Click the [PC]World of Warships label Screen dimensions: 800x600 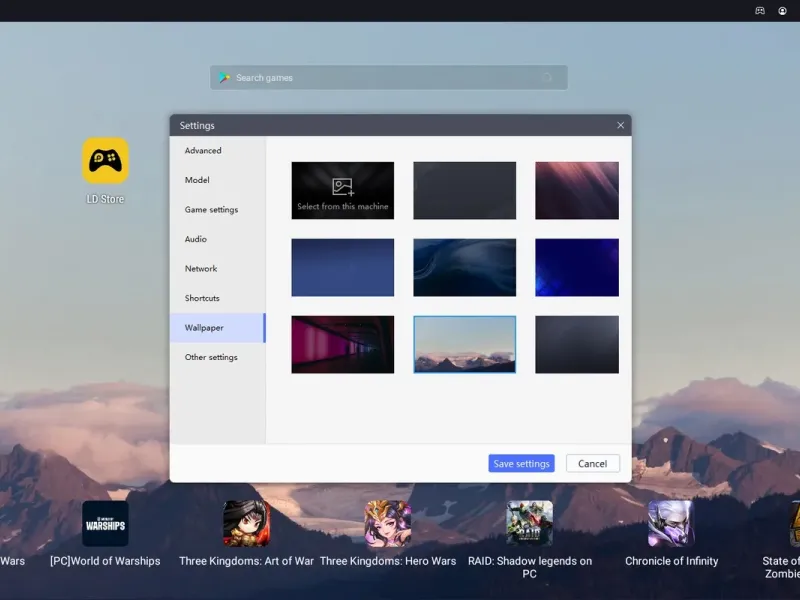click(x=105, y=561)
